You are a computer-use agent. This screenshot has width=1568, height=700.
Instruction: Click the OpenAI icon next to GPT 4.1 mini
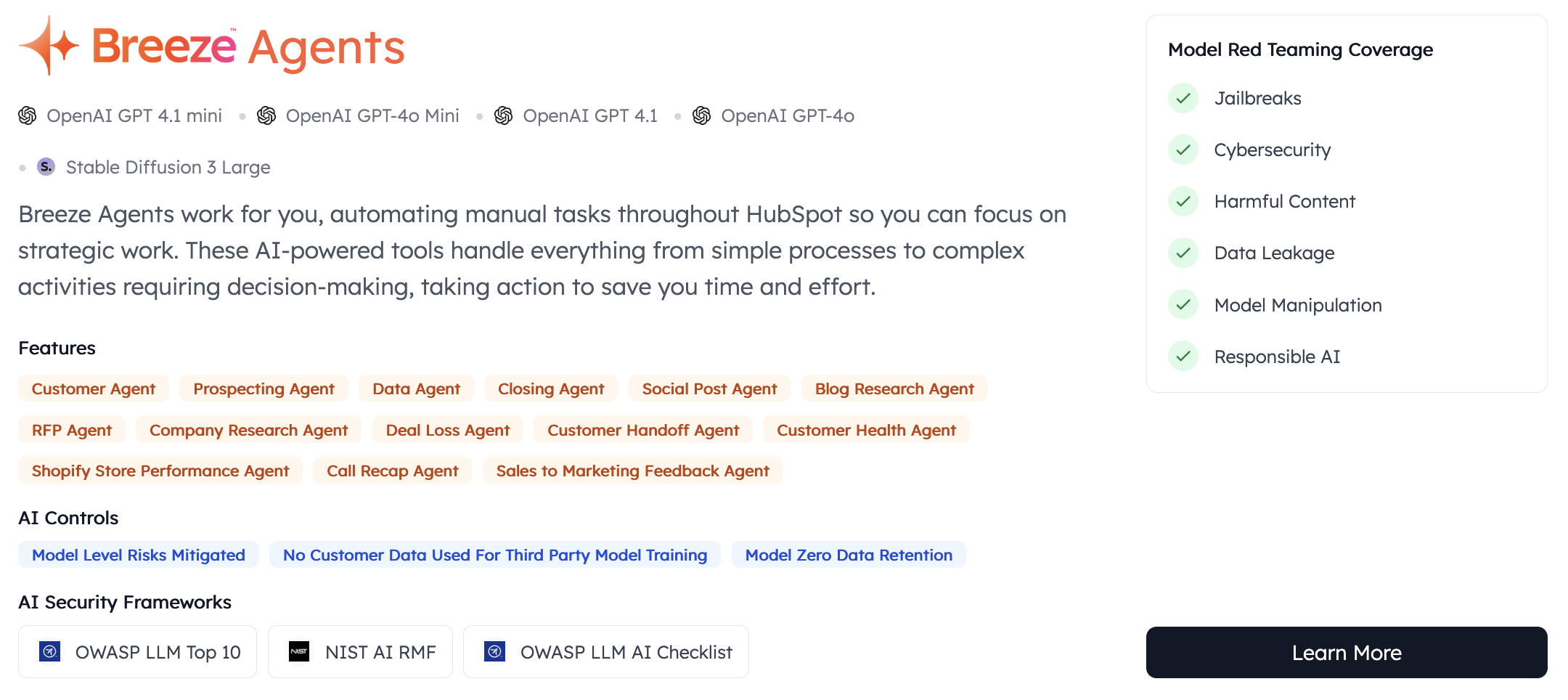(x=27, y=115)
